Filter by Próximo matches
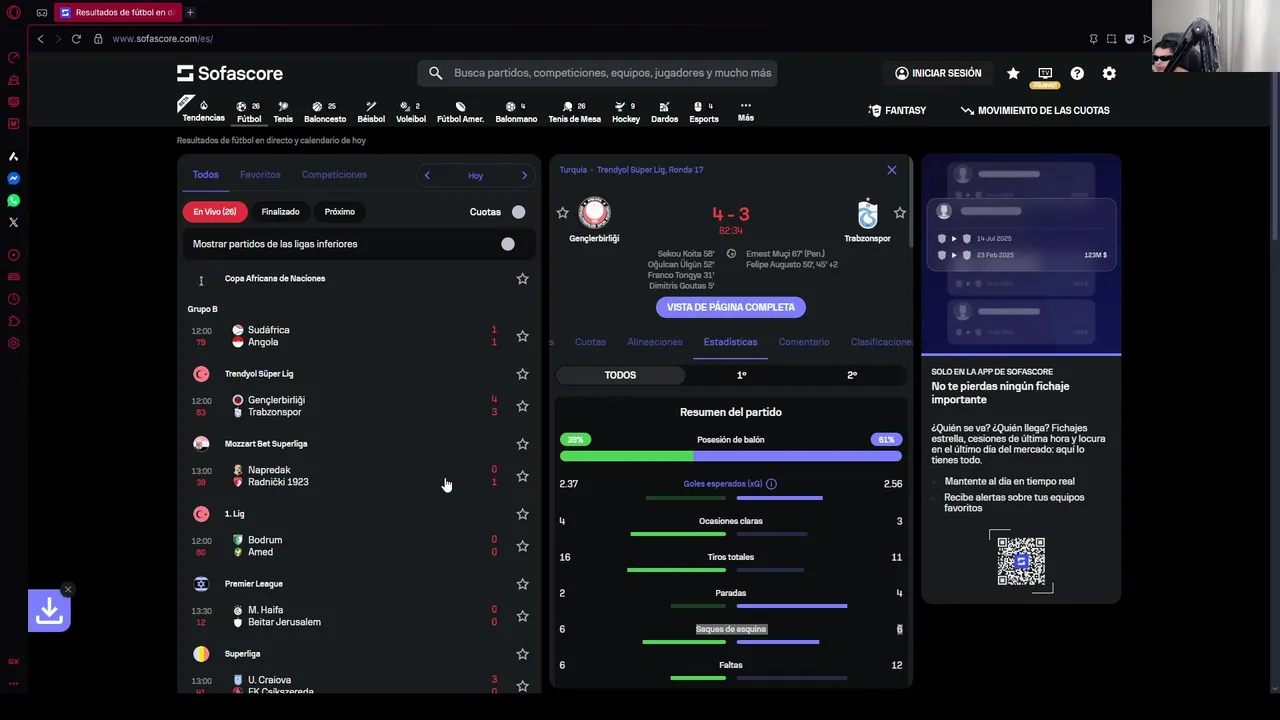This screenshot has width=1280, height=720. (x=339, y=212)
